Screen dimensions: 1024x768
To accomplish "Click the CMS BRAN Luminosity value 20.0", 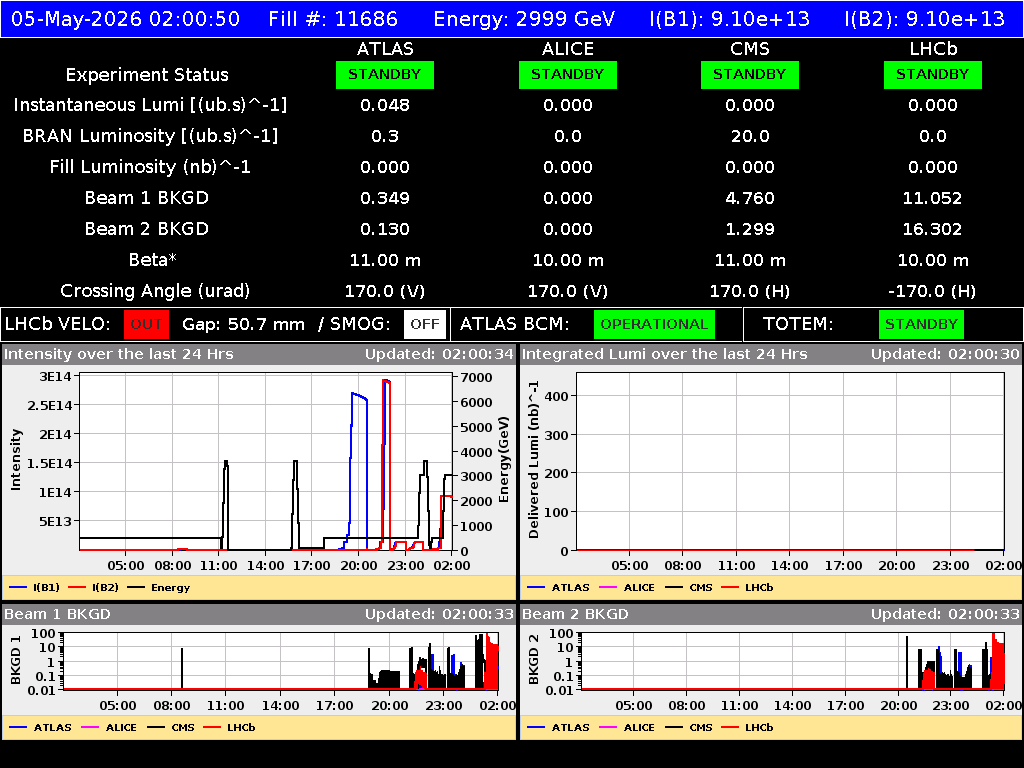I will click(x=750, y=136).
